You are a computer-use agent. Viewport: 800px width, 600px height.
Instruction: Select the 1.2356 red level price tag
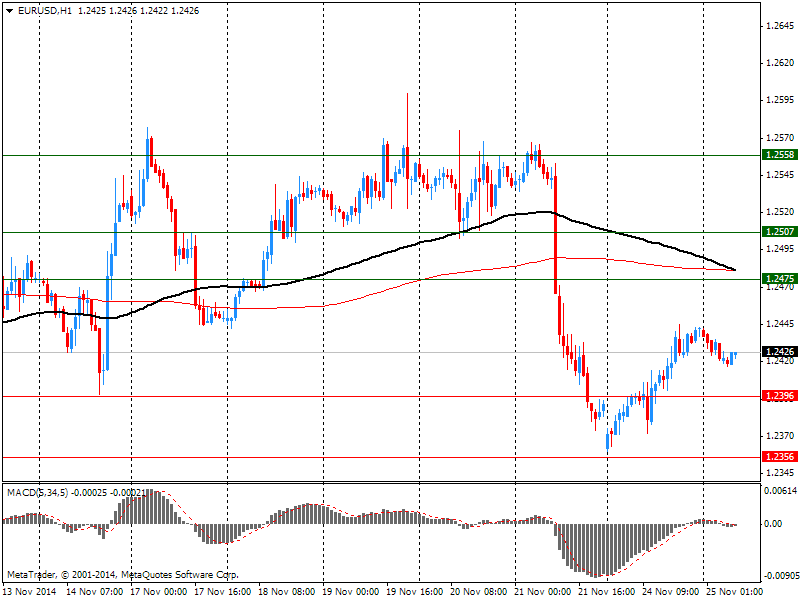pos(780,457)
